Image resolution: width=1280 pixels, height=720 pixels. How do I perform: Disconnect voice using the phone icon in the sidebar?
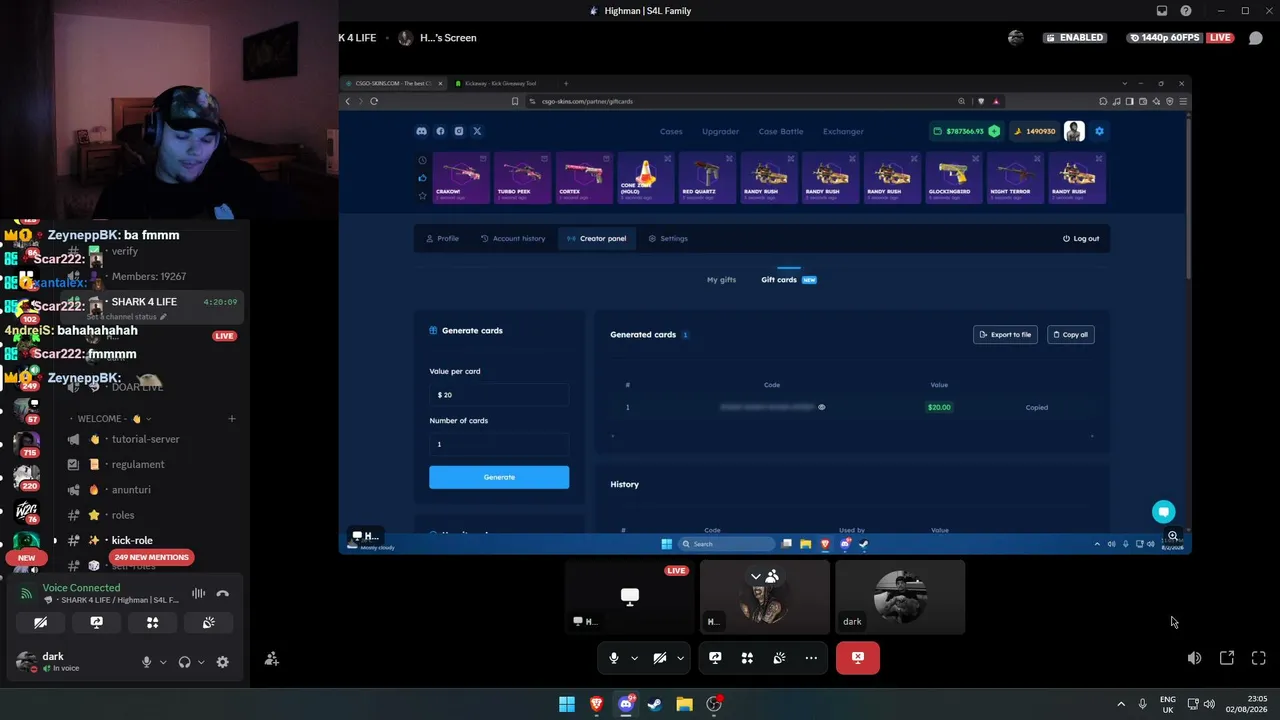point(223,594)
